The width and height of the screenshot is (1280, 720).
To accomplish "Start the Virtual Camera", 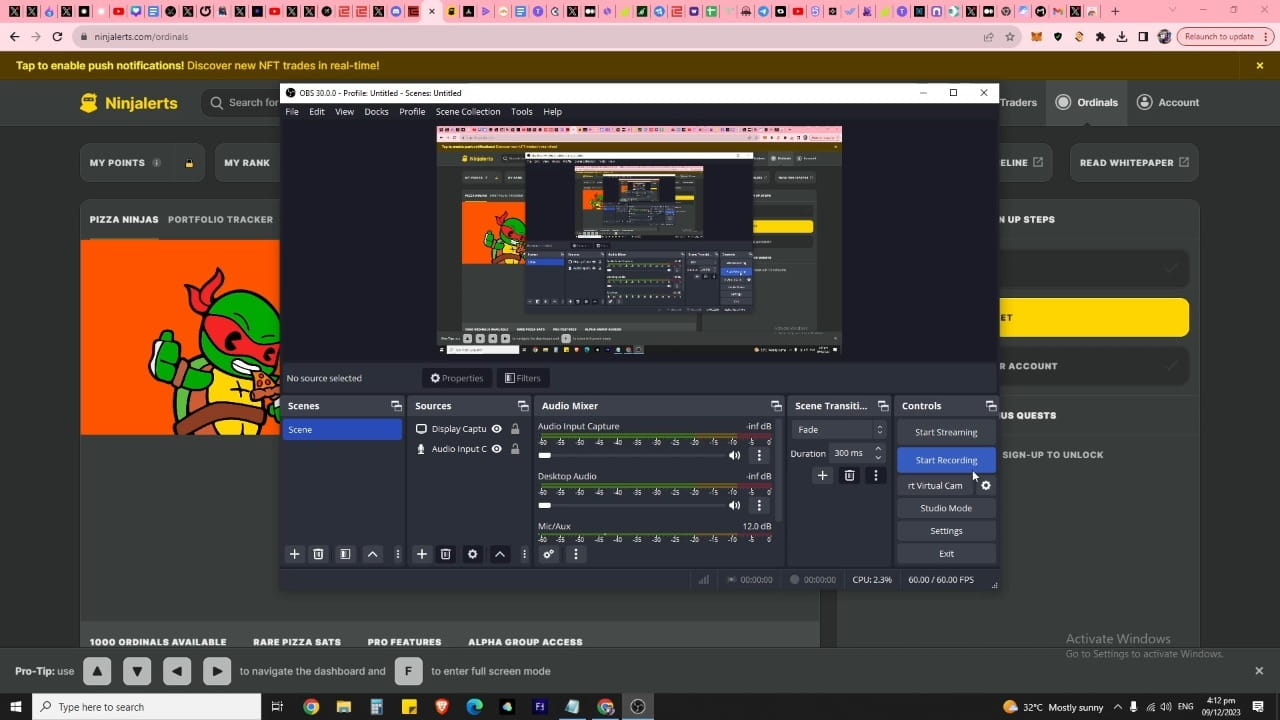I will tap(935, 486).
